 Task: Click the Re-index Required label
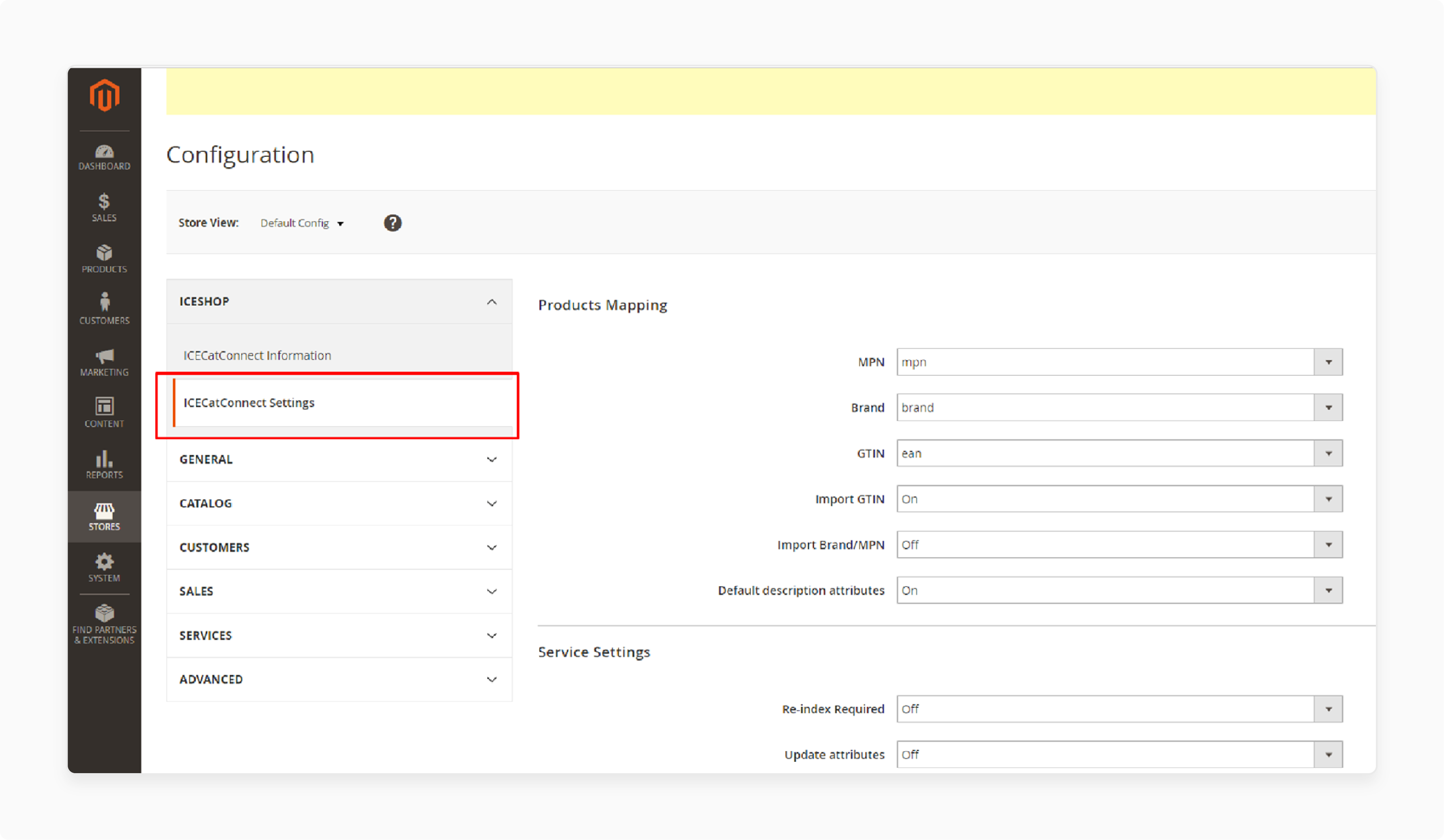[833, 710]
